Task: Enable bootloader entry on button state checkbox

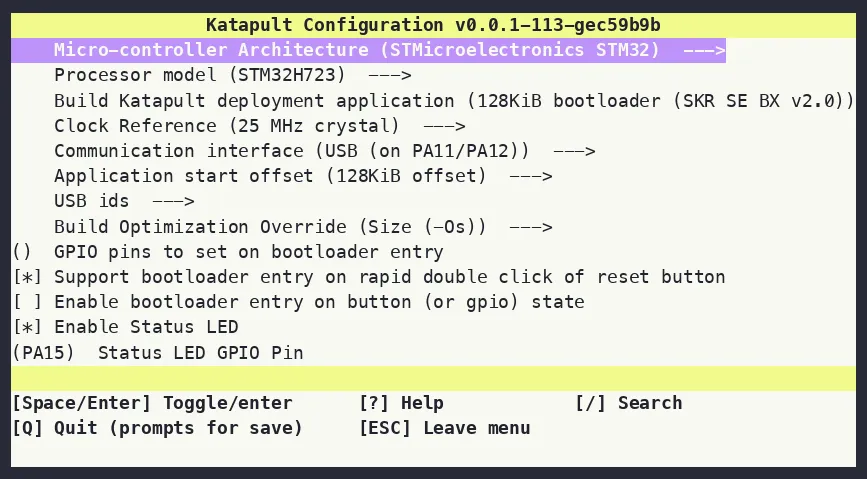Action: (x=27, y=303)
